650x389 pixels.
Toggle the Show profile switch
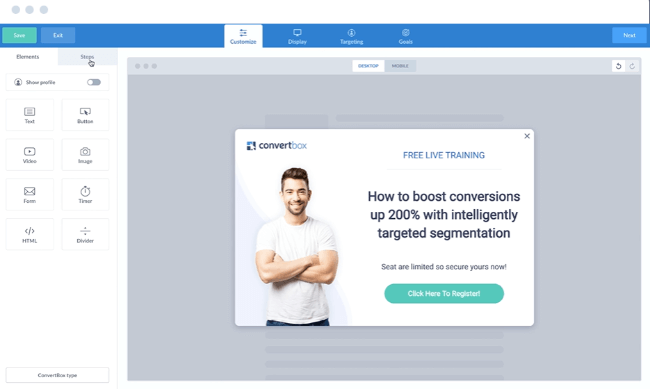(94, 82)
